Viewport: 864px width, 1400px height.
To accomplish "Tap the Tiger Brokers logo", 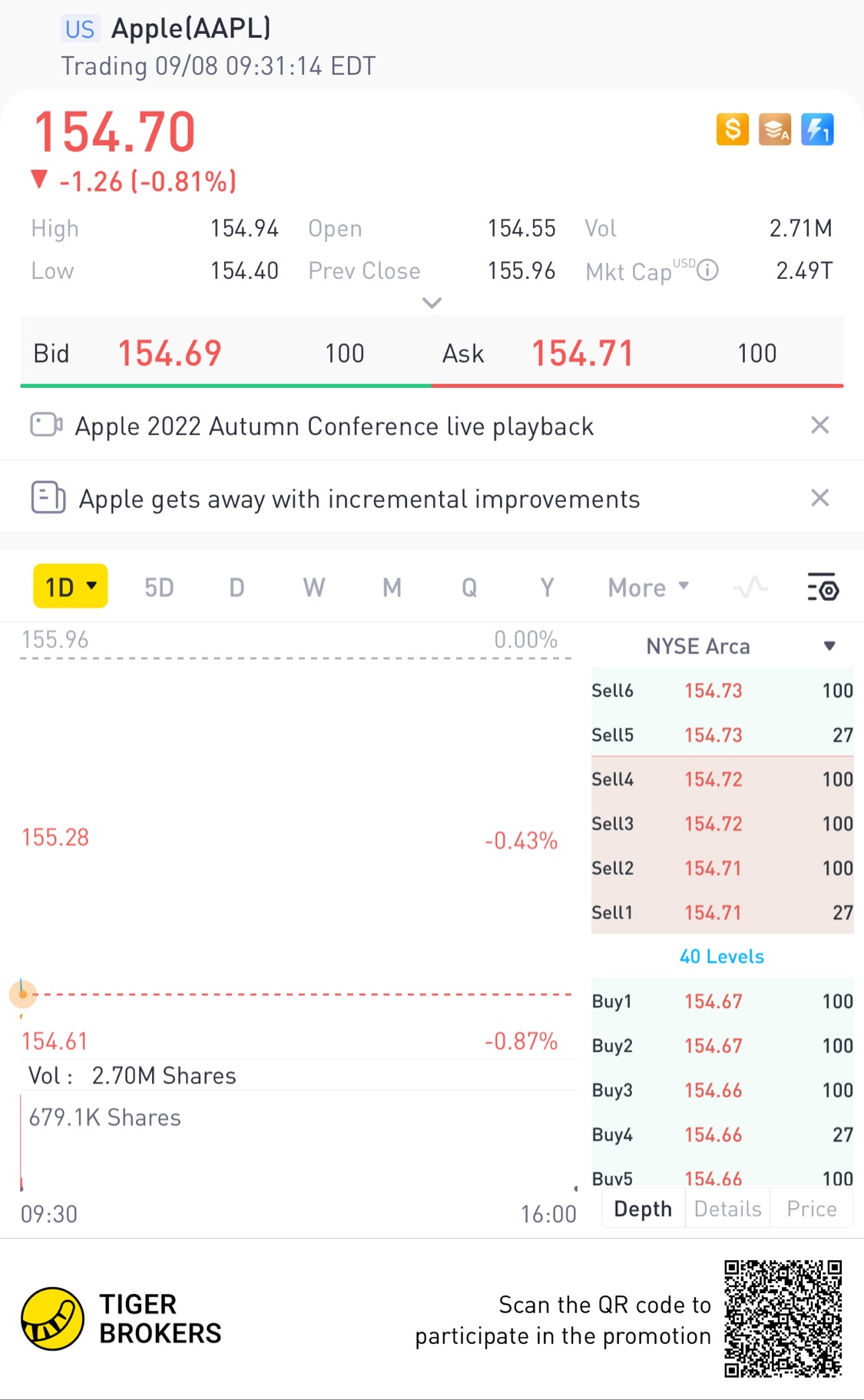I will pyautogui.click(x=52, y=1319).
